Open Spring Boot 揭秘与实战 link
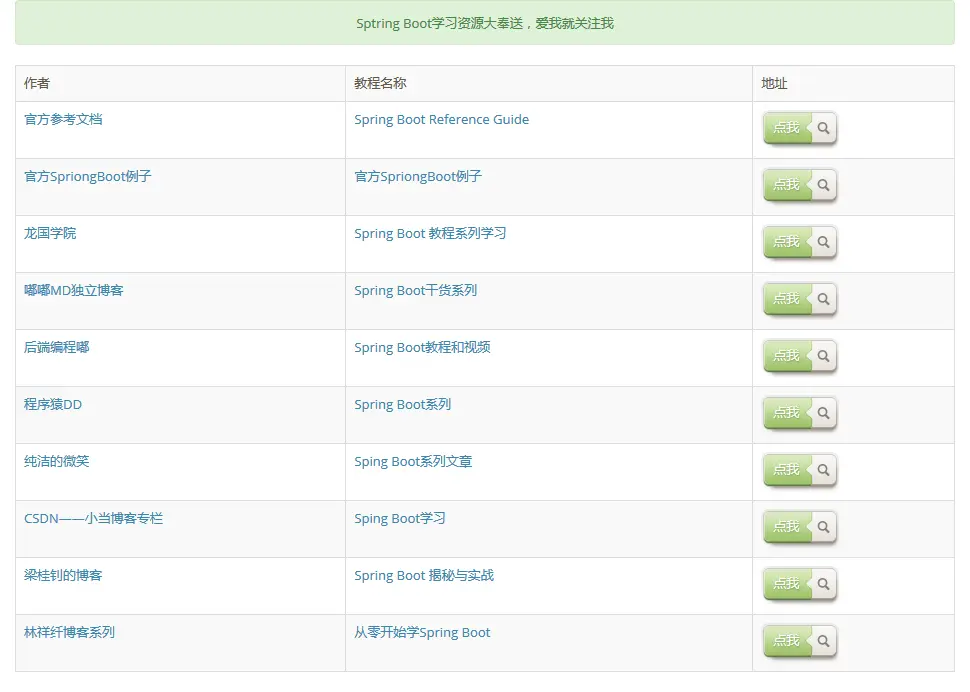This screenshot has width=970, height=692. coord(424,575)
